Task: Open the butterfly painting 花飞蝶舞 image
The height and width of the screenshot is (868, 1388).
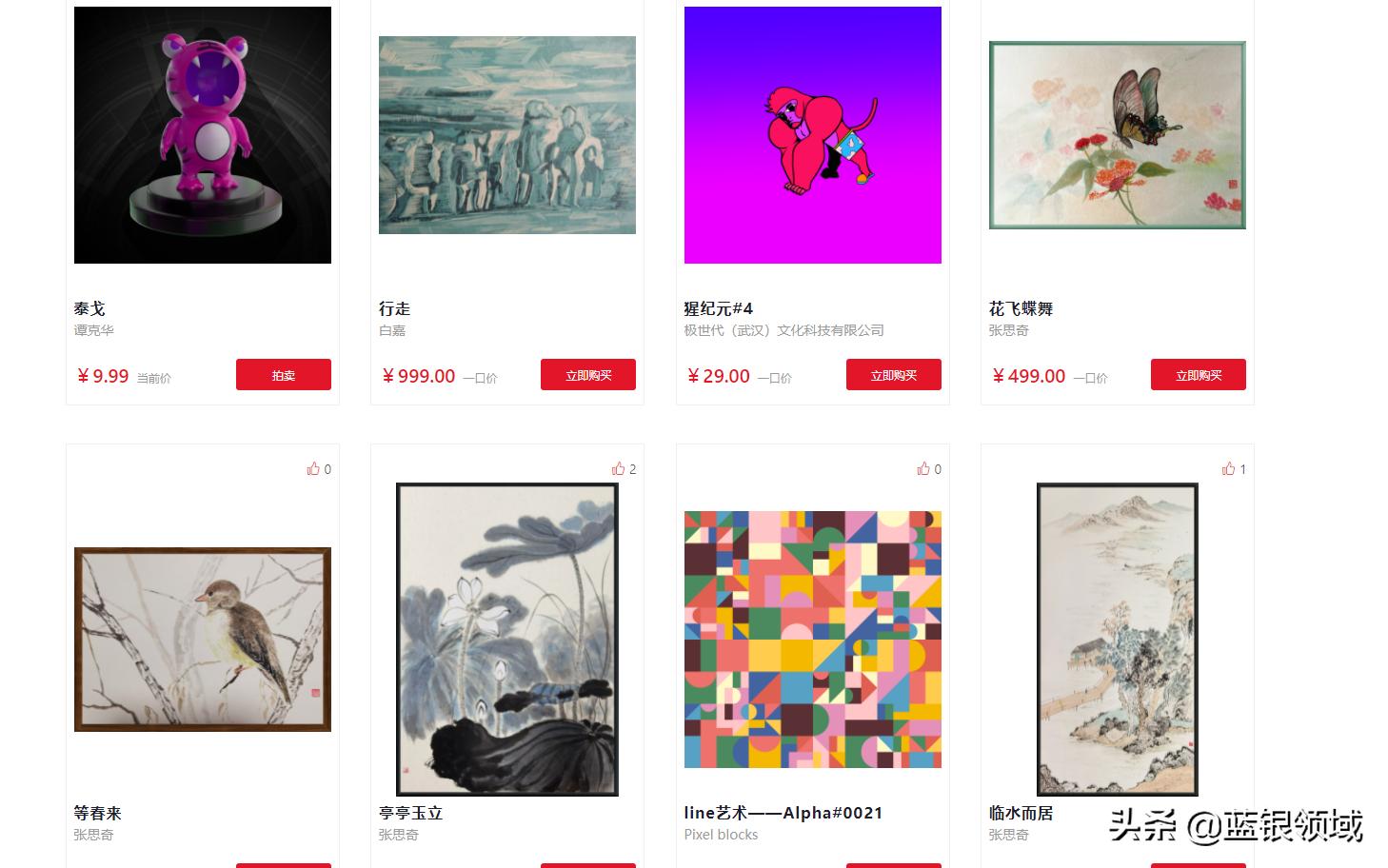Action: coord(1118,135)
